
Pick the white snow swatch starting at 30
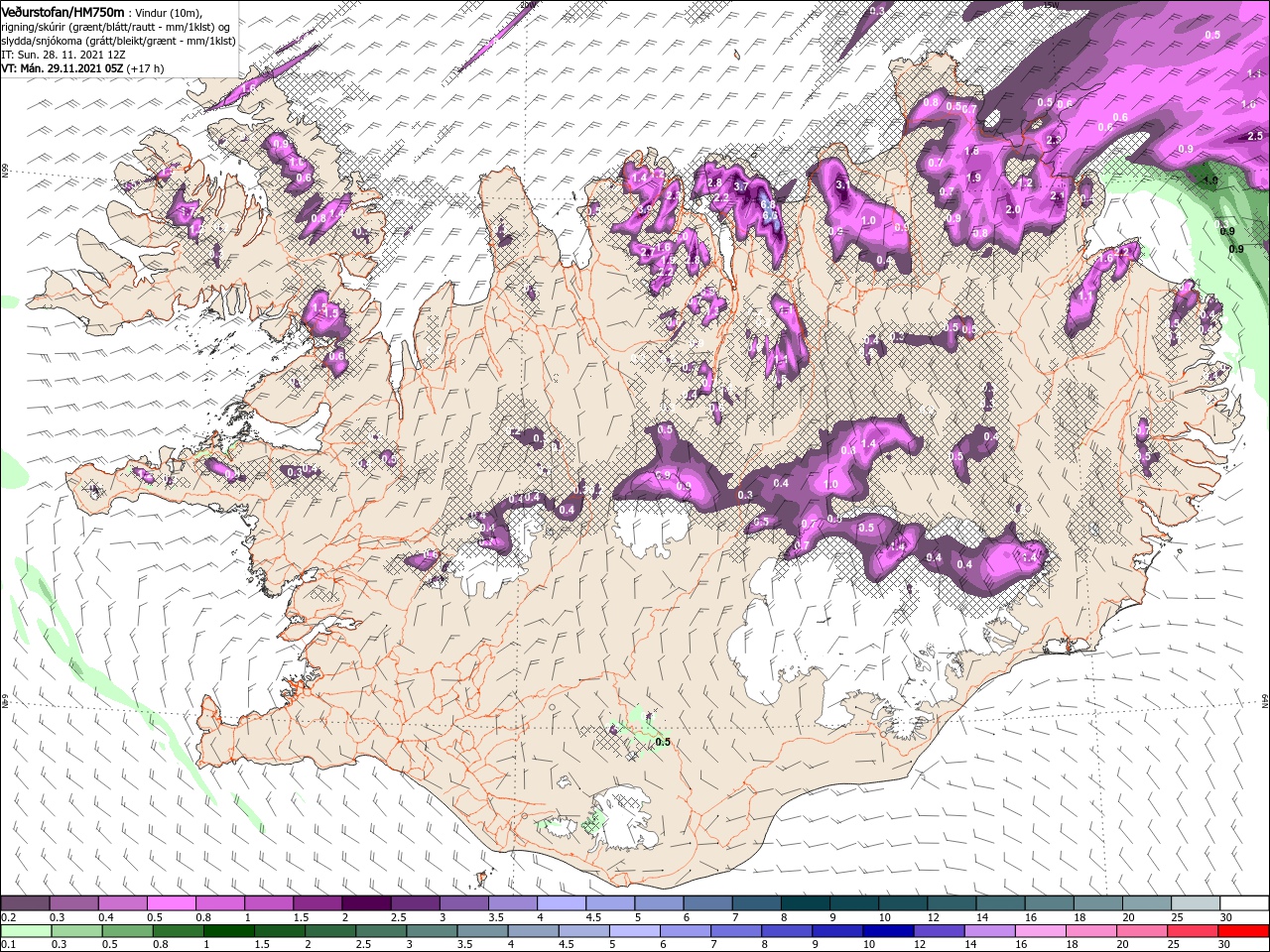1243,903
